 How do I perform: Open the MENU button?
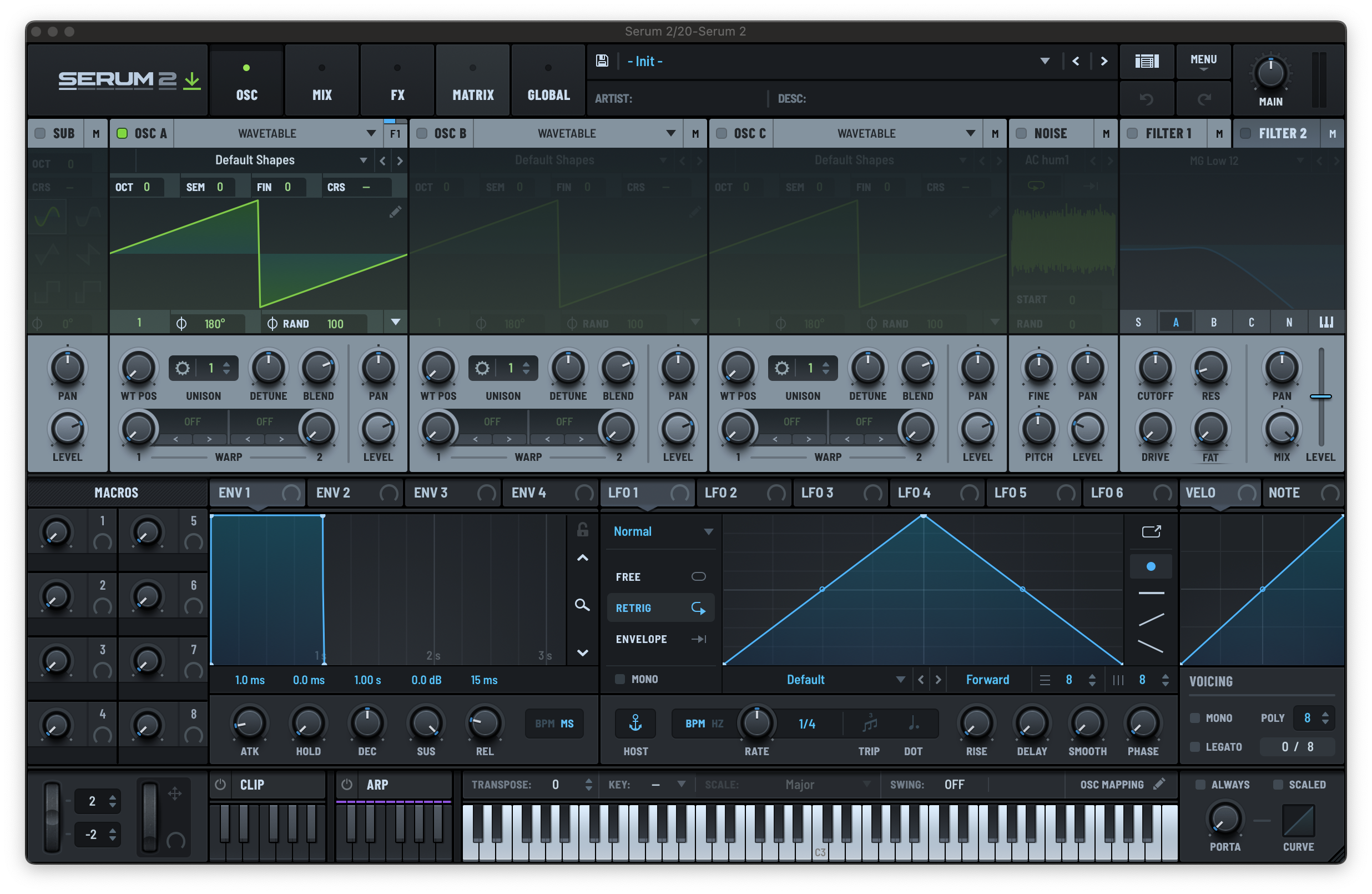click(1204, 61)
